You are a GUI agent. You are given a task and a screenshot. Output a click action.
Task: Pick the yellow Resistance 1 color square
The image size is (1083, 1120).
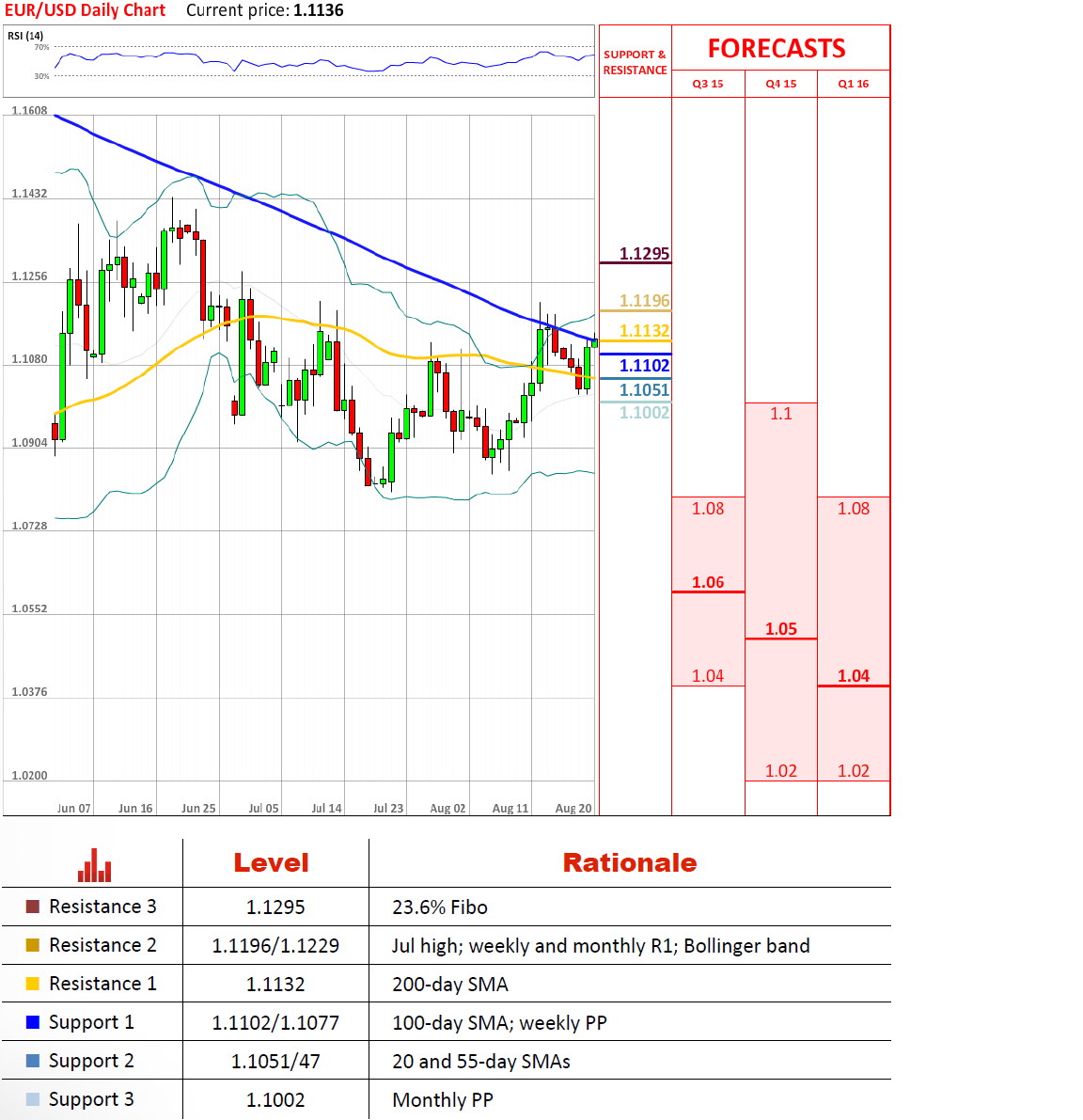point(33,984)
